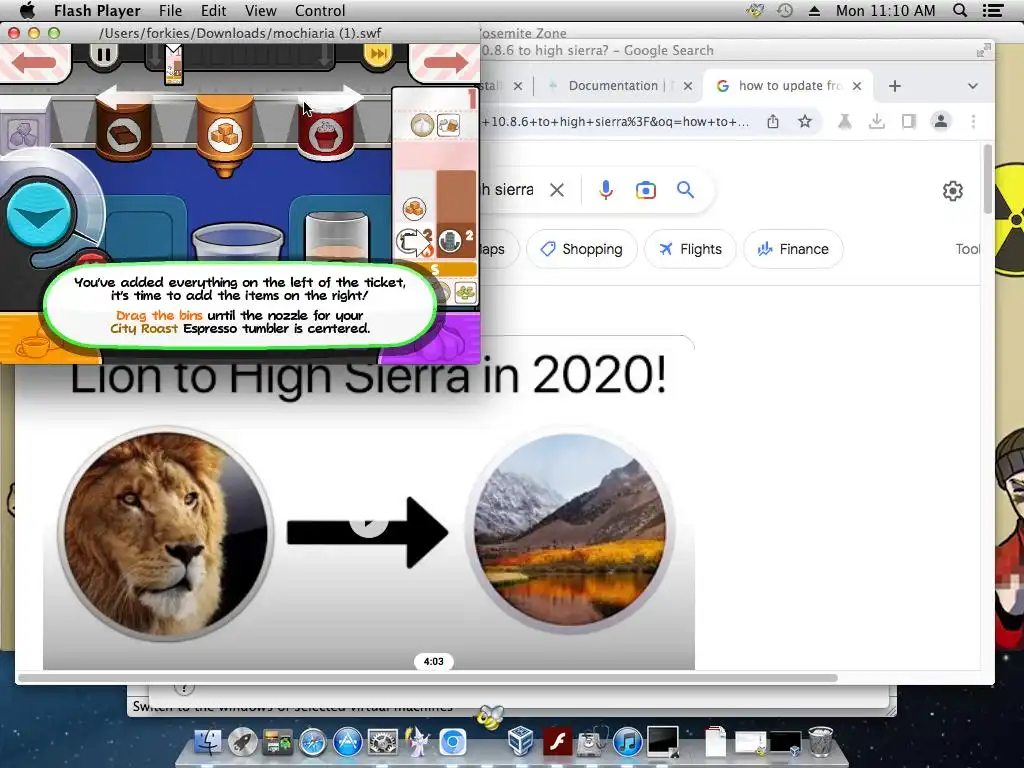1024x768 pixels.
Task: Switch to the Documentation tab in Chrome
Action: (x=613, y=86)
